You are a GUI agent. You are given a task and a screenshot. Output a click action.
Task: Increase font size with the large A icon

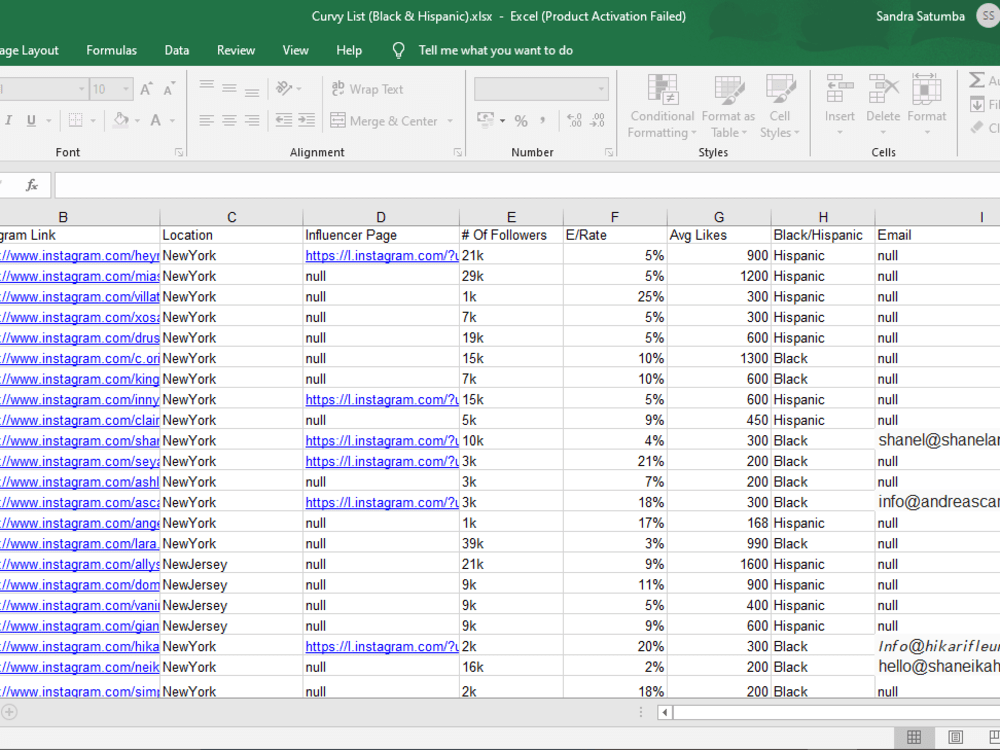(x=146, y=89)
